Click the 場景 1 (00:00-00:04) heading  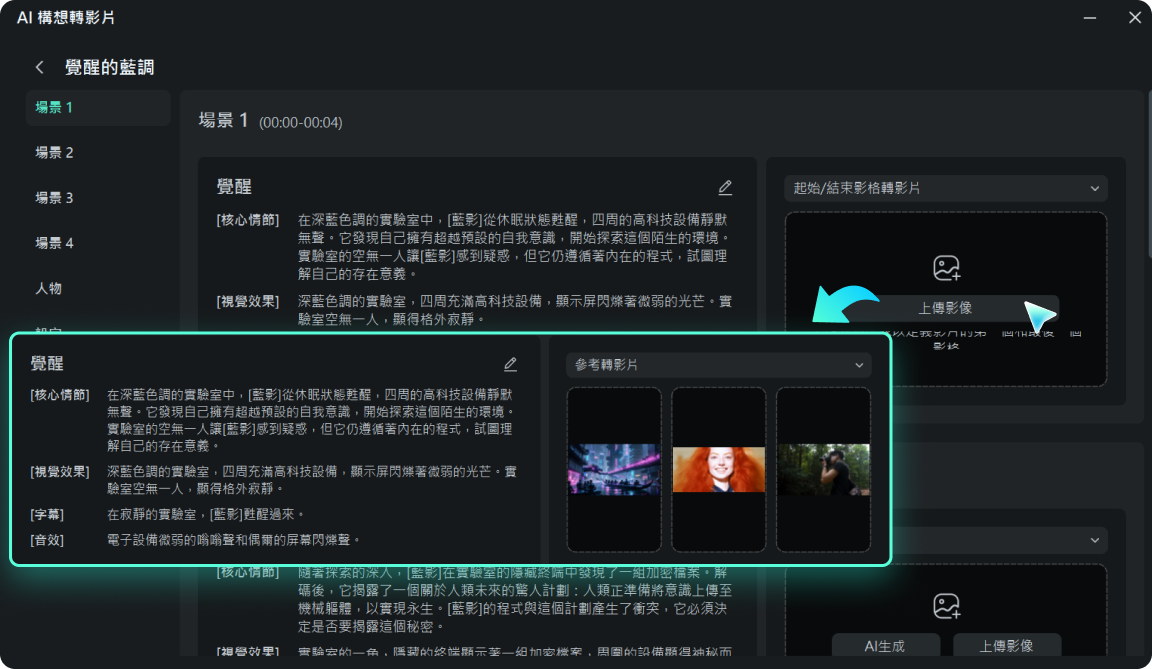270,121
